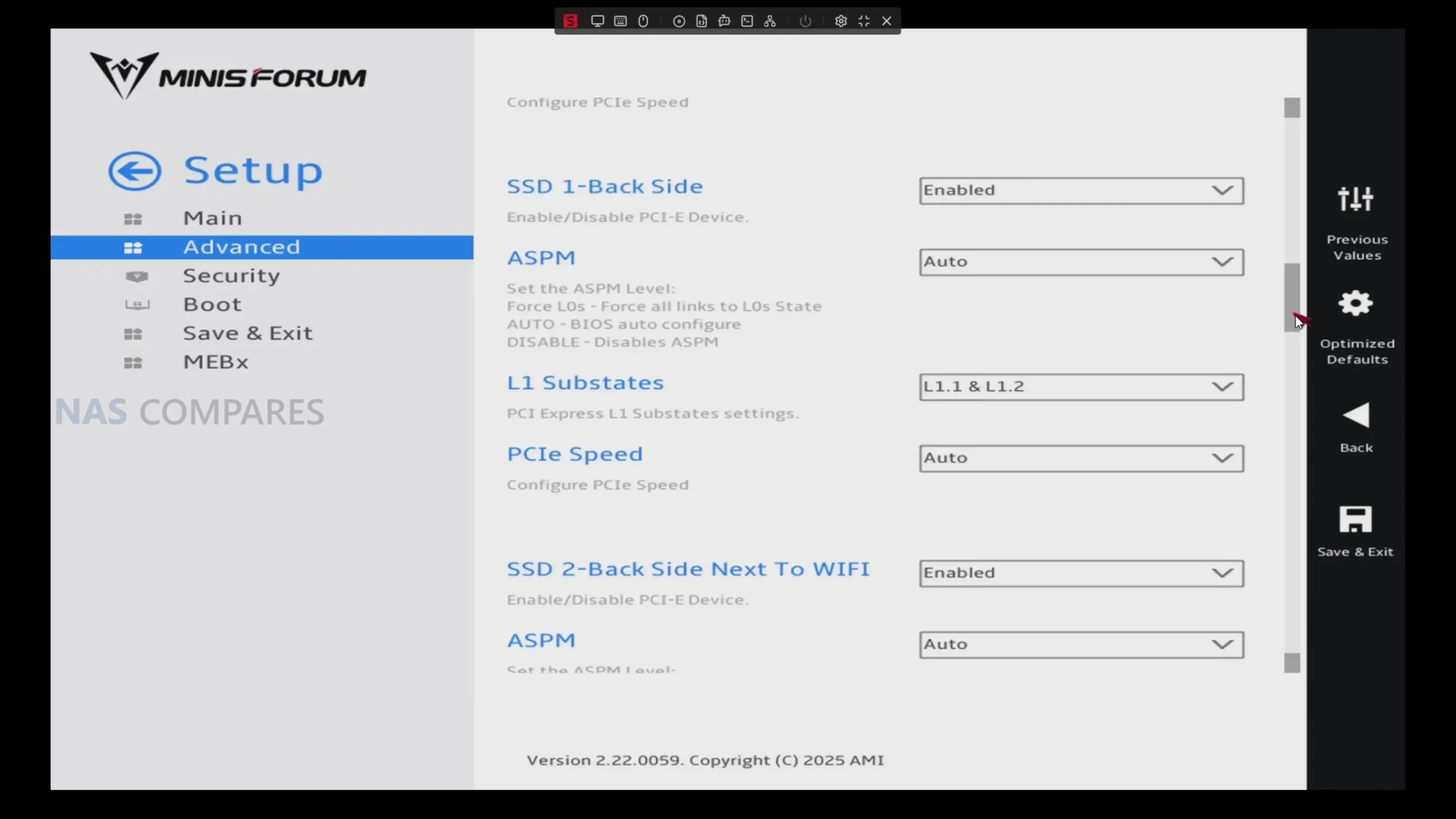Open the PCIe Speed Auto dropdown
Viewport: 1456px width, 819px height.
[x=1081, y=458]
